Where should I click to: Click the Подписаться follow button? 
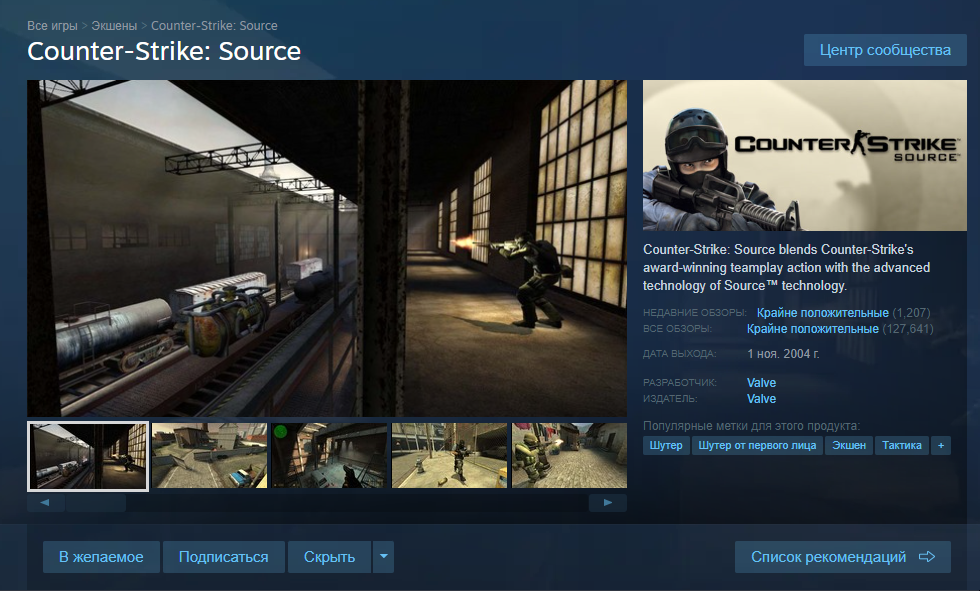224,557
